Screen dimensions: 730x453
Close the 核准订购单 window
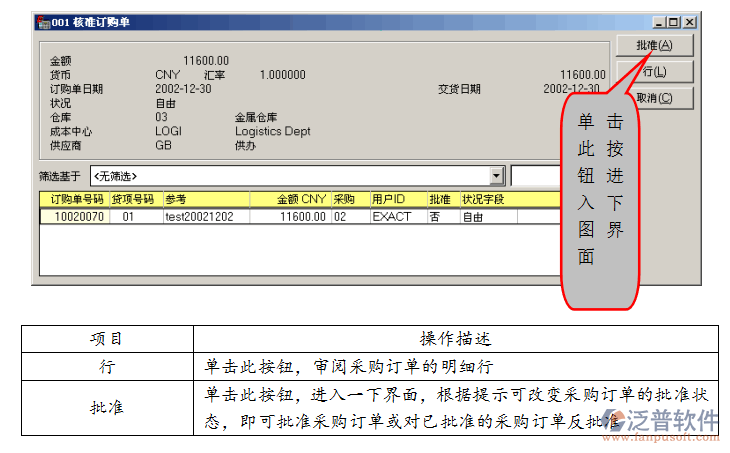pyautogui.click(x=689, y=22)
